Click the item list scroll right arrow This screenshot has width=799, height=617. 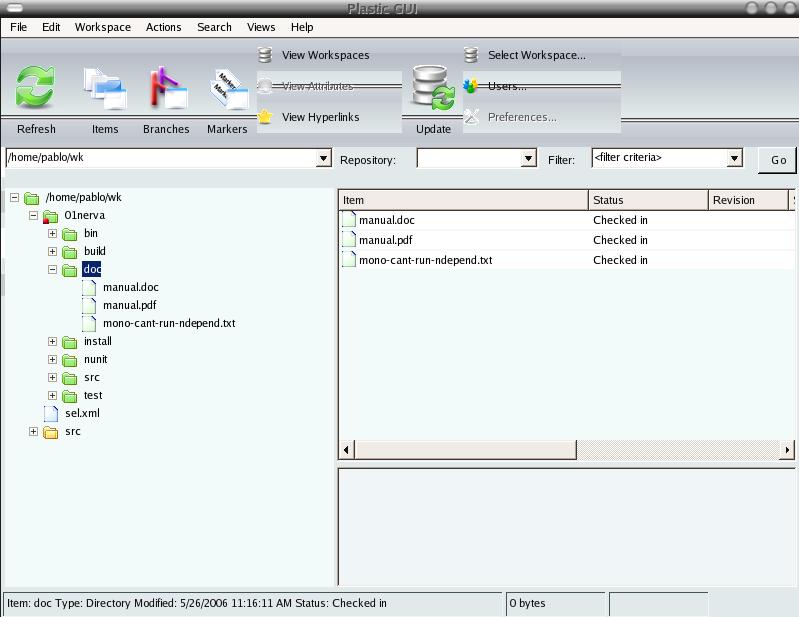(787, 450)
